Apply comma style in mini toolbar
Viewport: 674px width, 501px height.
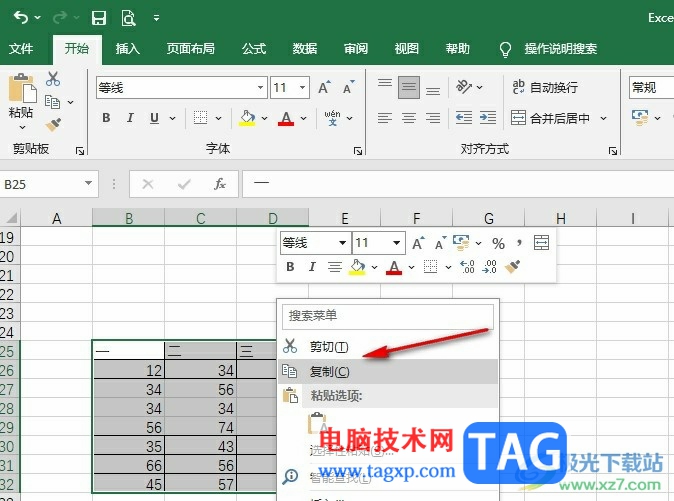[519, 243]
